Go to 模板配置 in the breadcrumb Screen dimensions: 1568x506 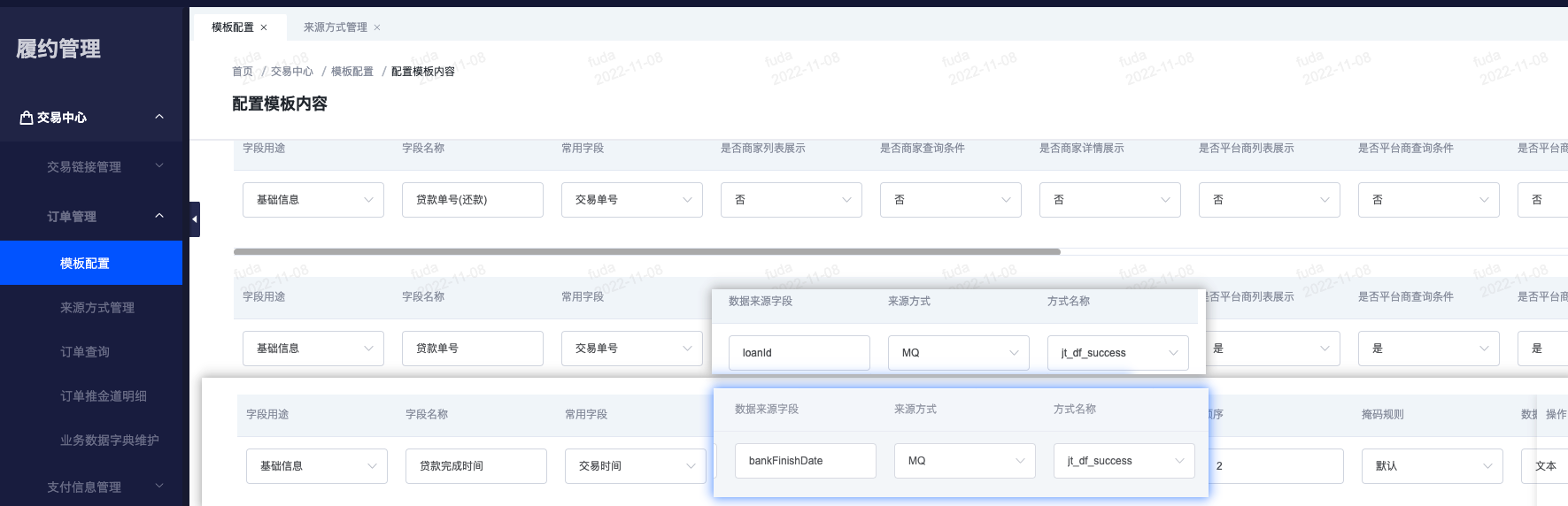(x=352, y=72)
